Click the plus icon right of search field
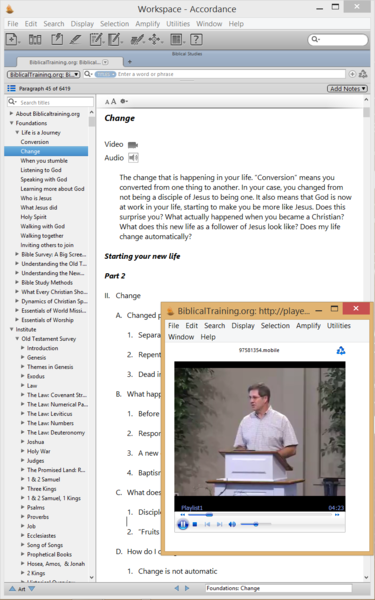The height and width of the screenshot is (600, 375). click(x=352, y=74)
